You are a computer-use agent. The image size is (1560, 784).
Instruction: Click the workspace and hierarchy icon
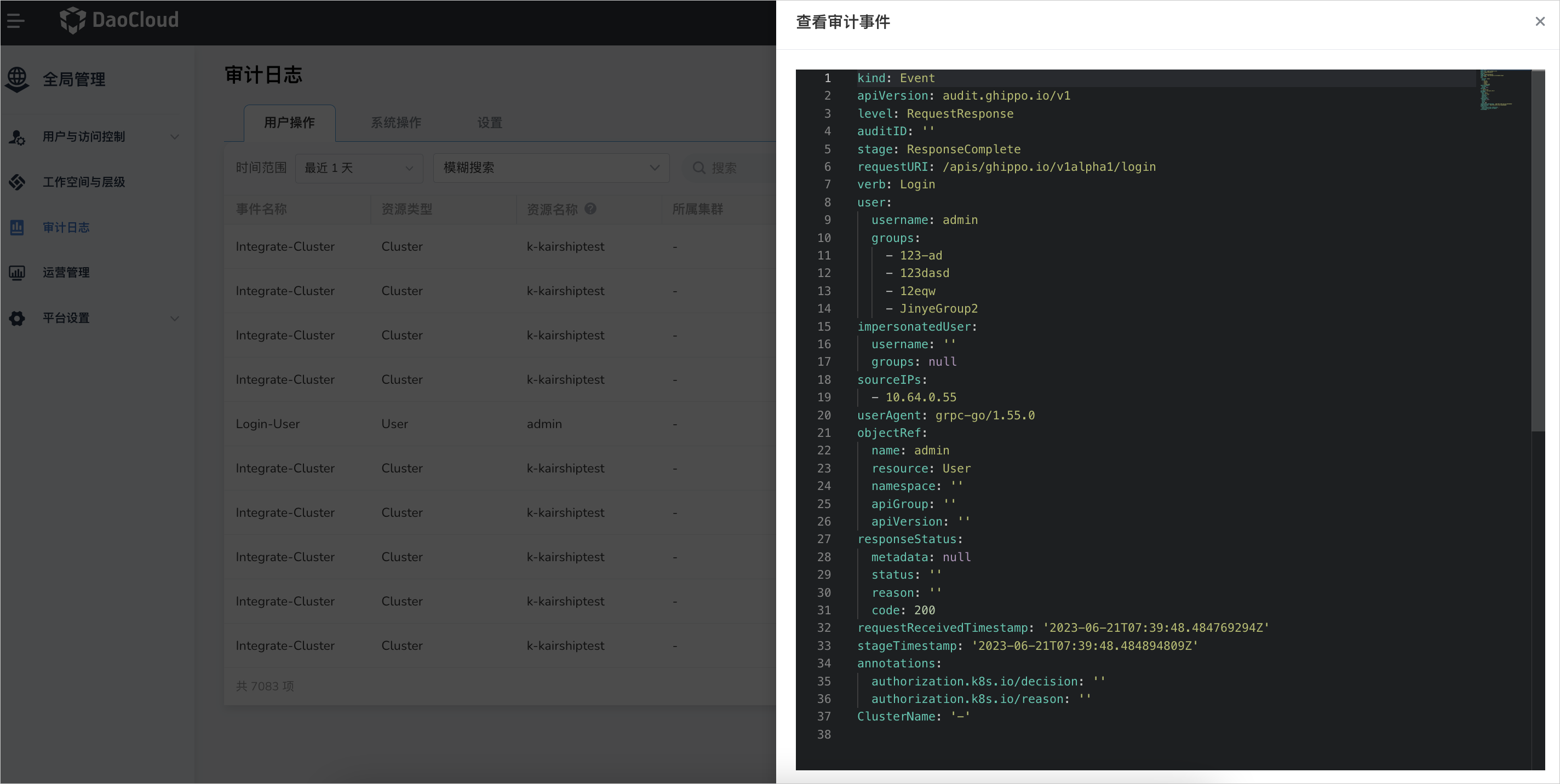click(17, 182)
